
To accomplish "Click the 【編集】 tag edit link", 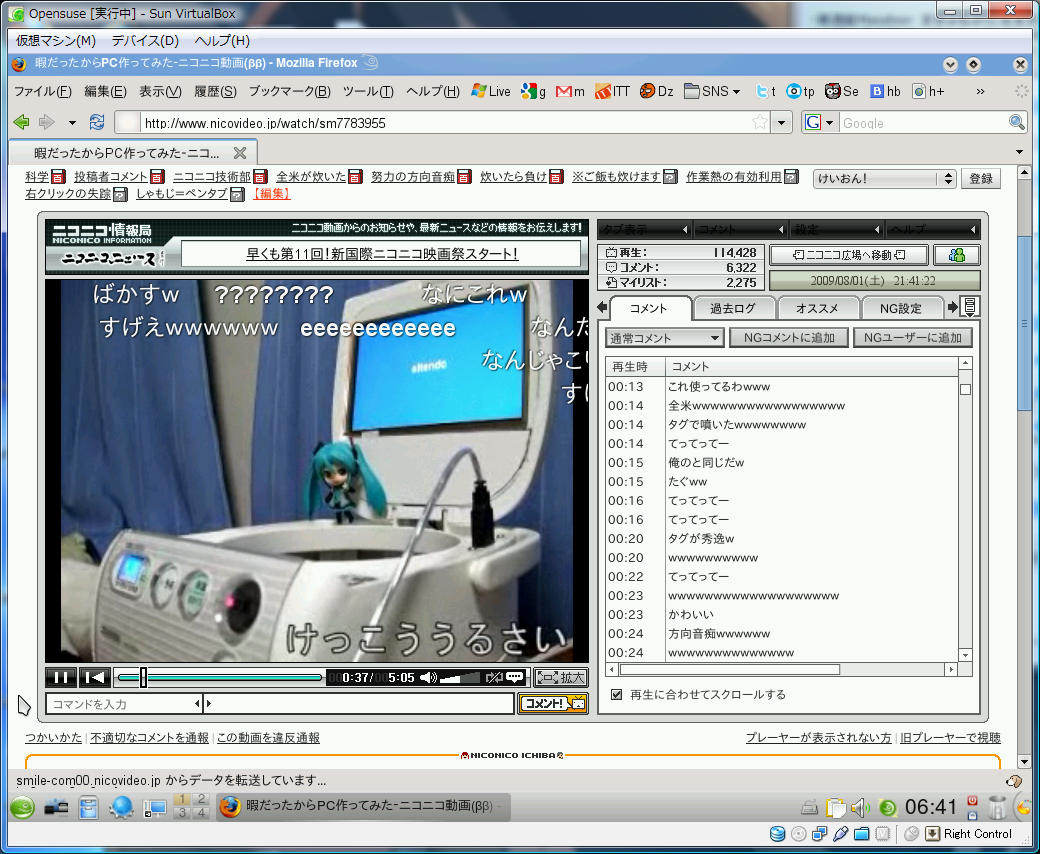I will [271, 194].
